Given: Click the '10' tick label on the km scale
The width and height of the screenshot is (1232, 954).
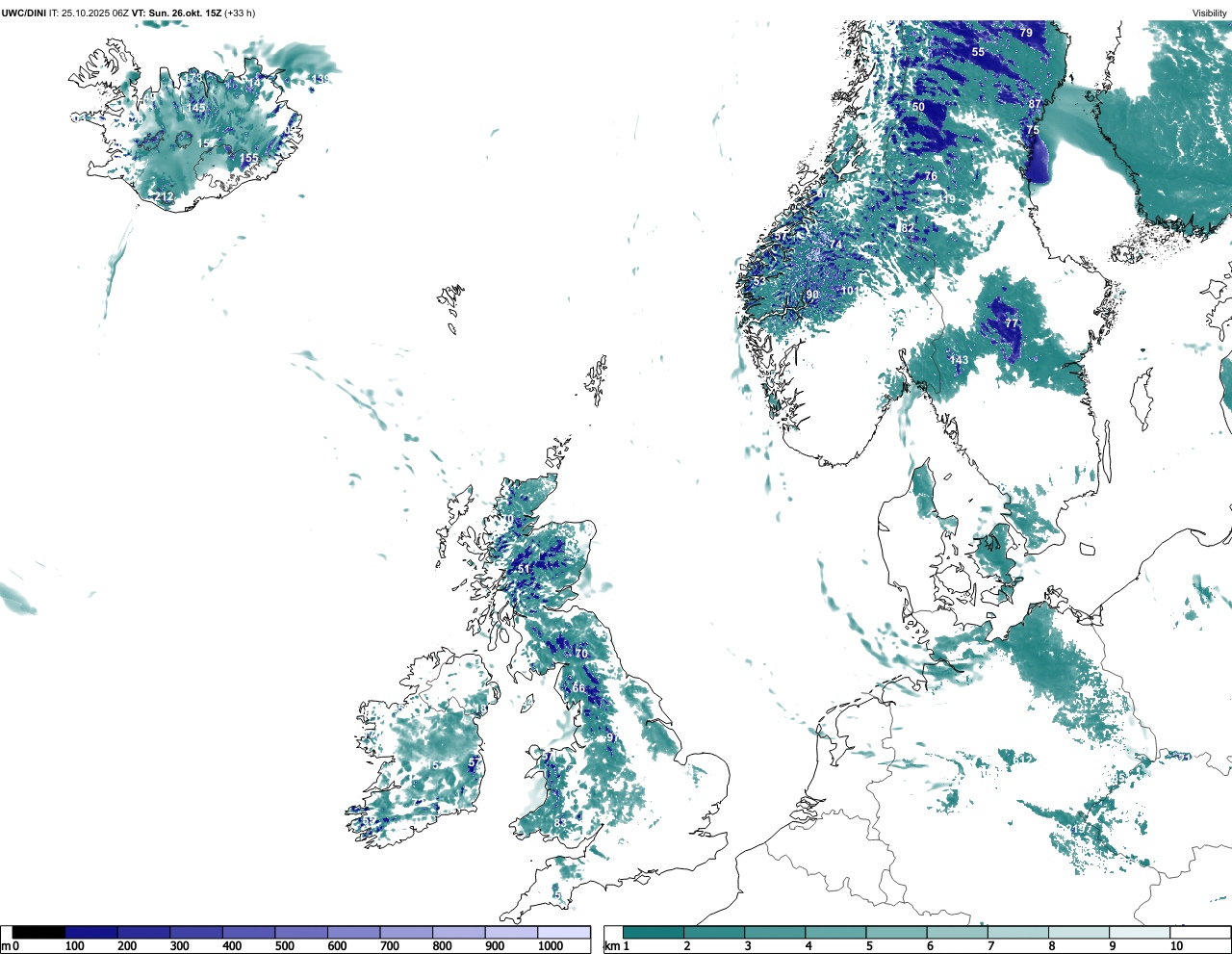Looking at the screenshot, I should click(x=1176, y=946).
